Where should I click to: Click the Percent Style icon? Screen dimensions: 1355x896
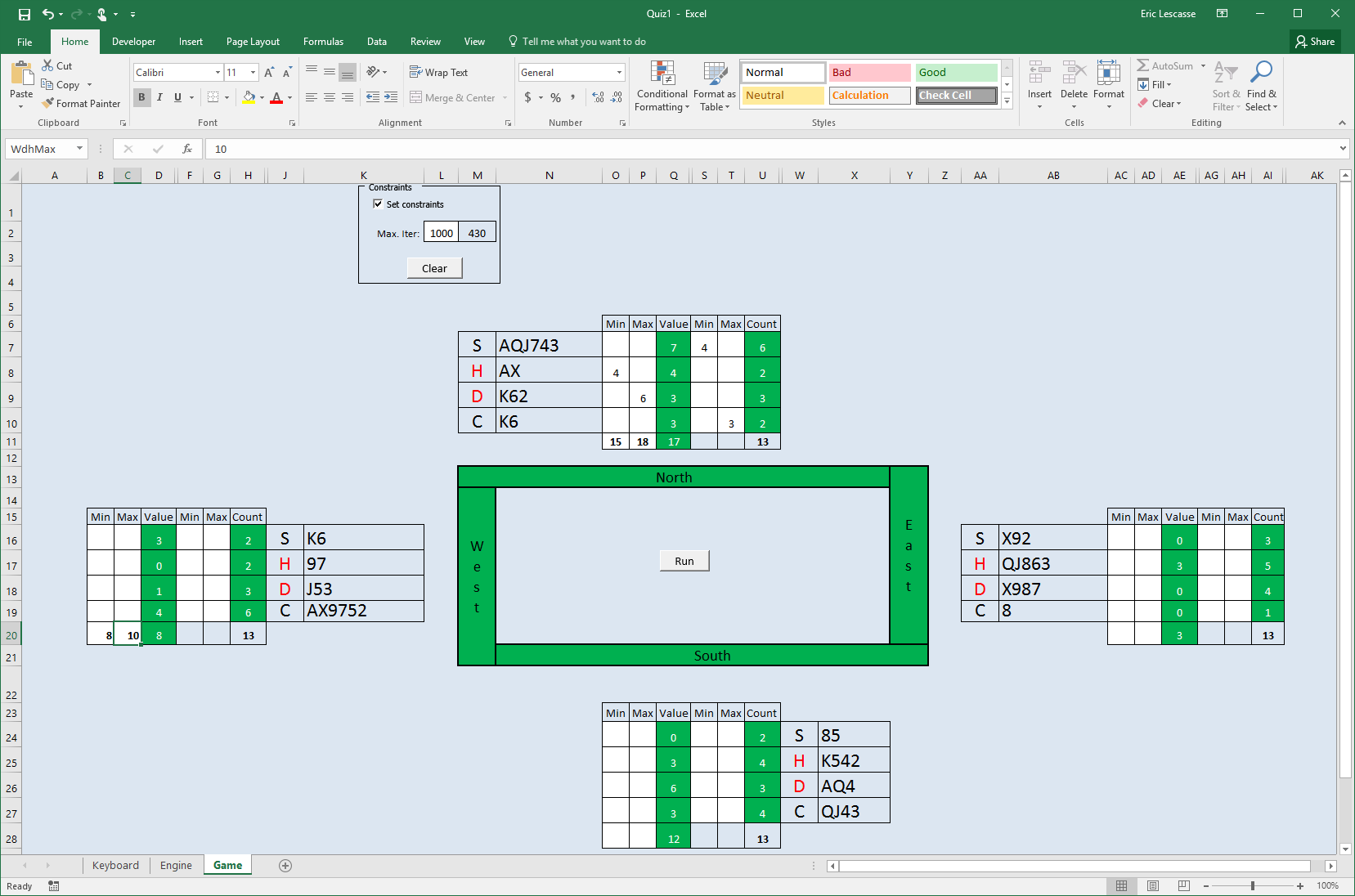[555, 97]
